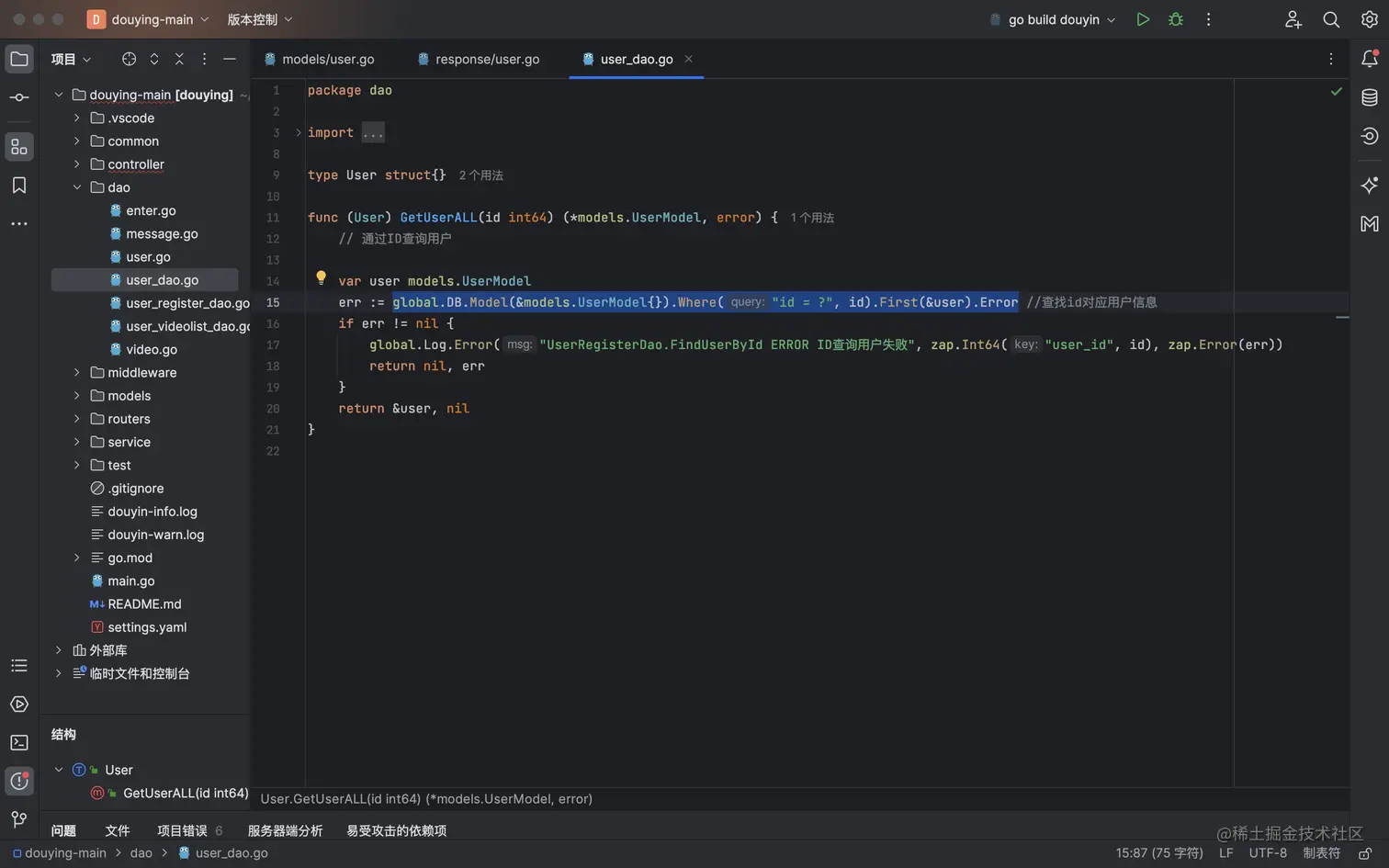The image size is (1389, 868).
Task: Open the terminal tool window
Action: (19, 742)
